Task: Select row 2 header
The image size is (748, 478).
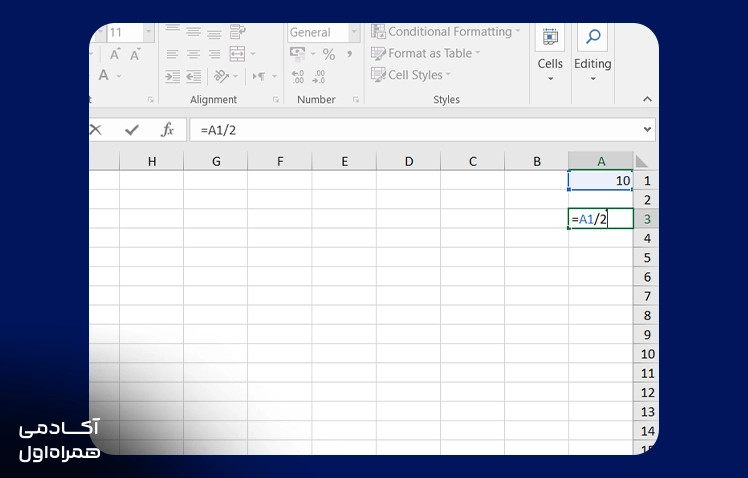Action: coord(647,199)
